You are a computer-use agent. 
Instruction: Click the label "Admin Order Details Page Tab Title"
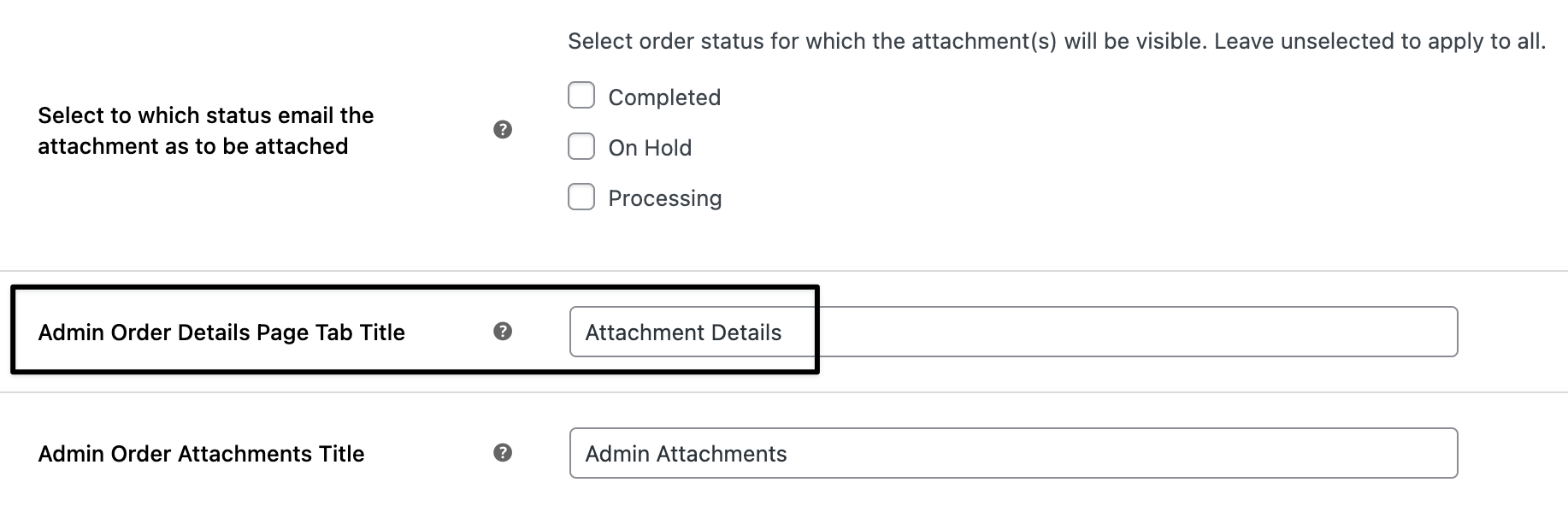point(221,332)
